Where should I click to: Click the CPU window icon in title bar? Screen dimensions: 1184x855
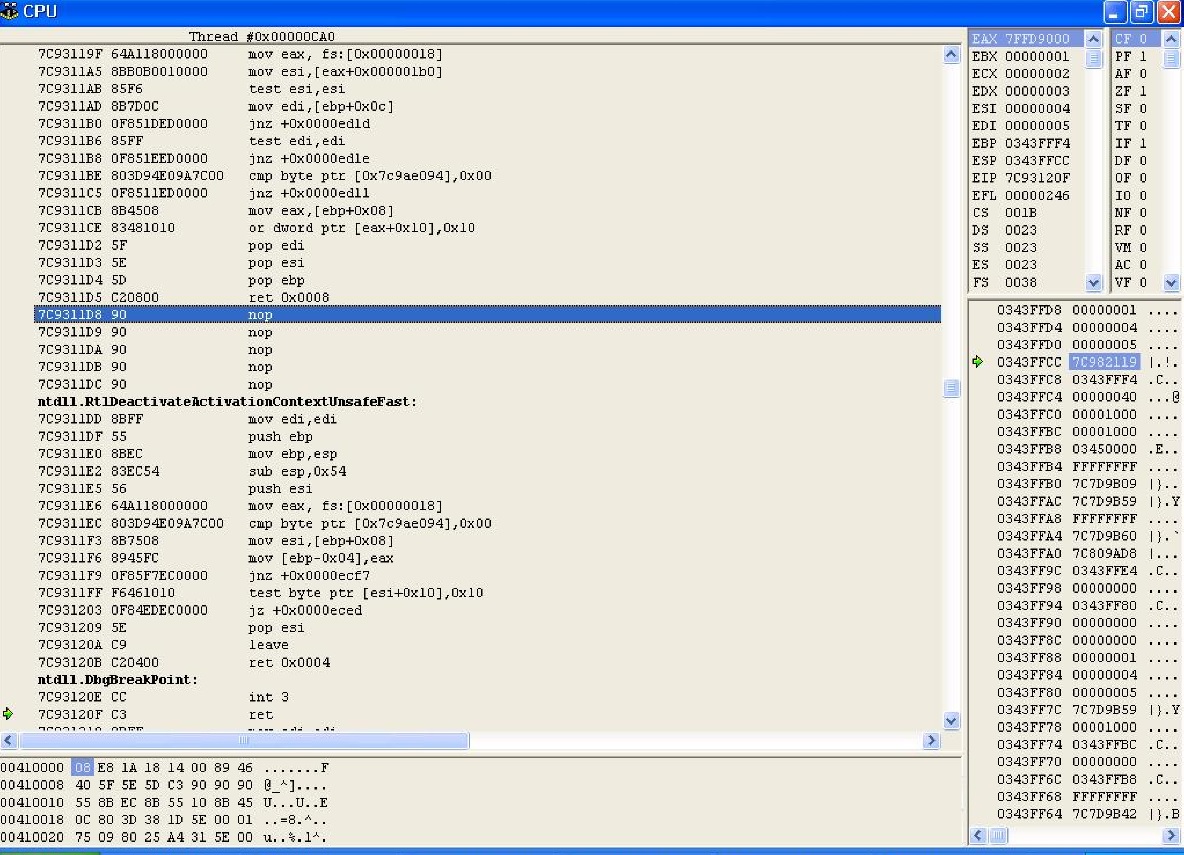[11, 12]
